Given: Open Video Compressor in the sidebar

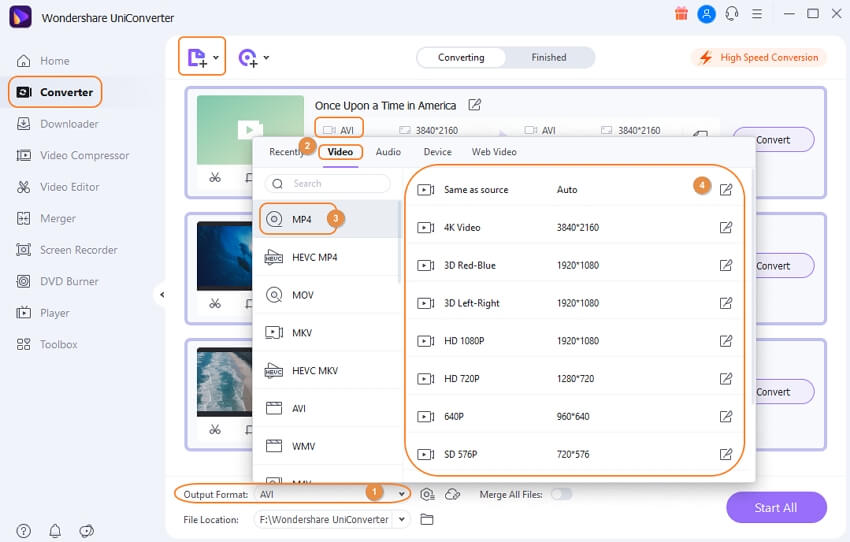Looking at the screenshot, I should 84,155.
